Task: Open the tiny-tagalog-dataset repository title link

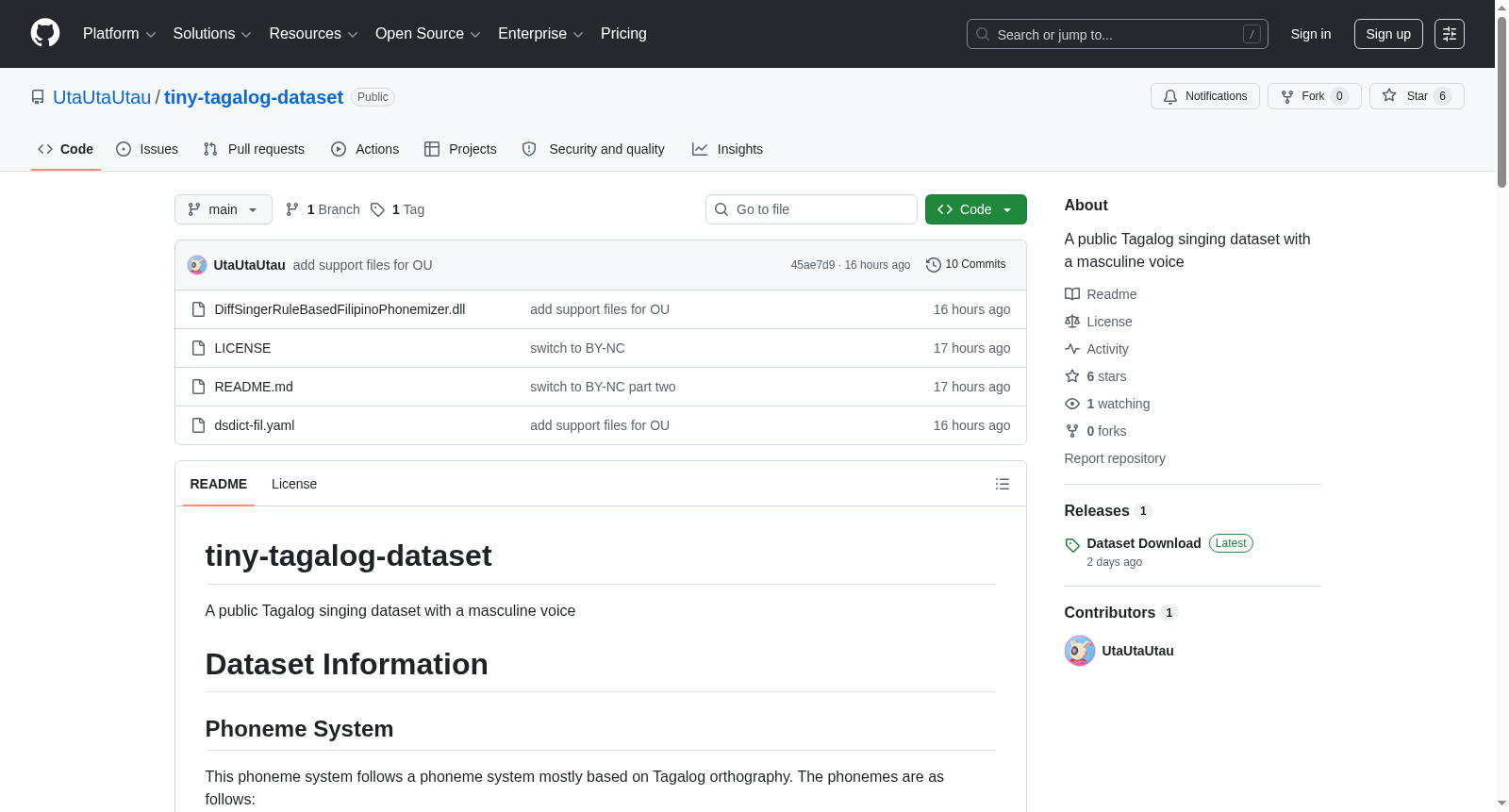Action: coord(254,97)
